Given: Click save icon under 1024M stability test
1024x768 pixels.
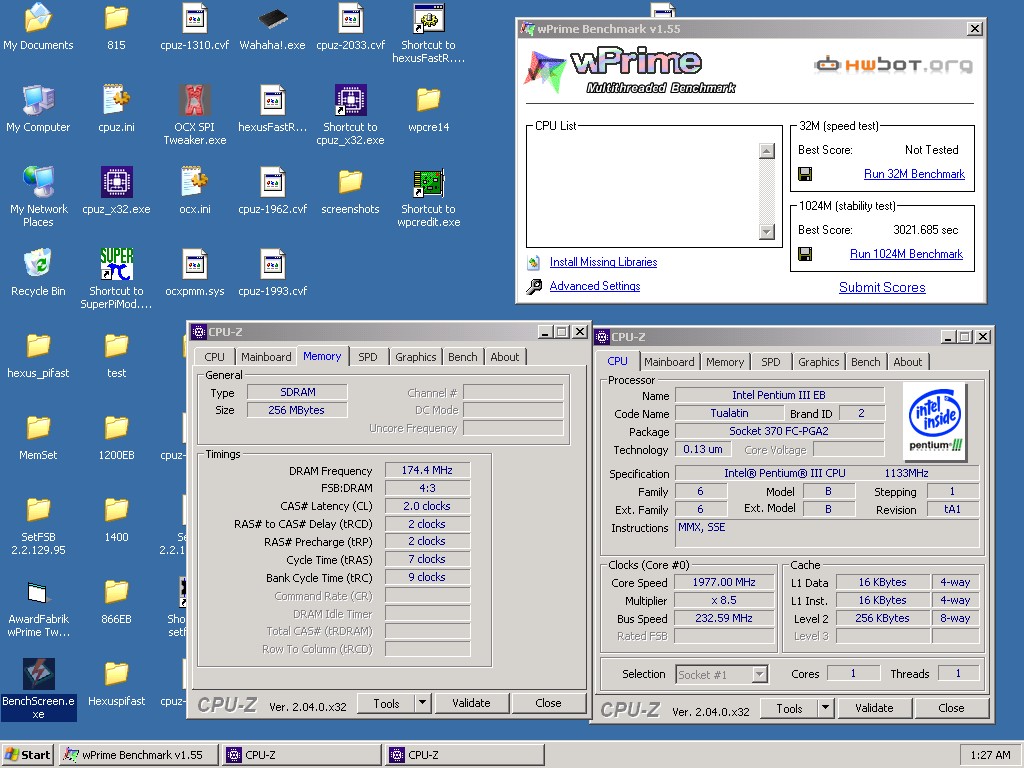Looking at the screenshot, I should [805, 254].
